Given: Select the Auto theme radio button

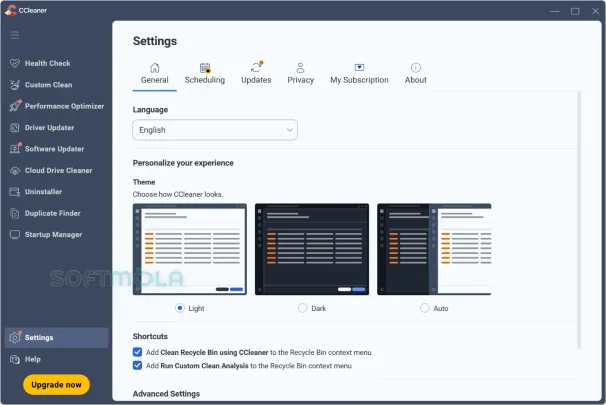Looking at the screenshot, I should tap(425, 308).
